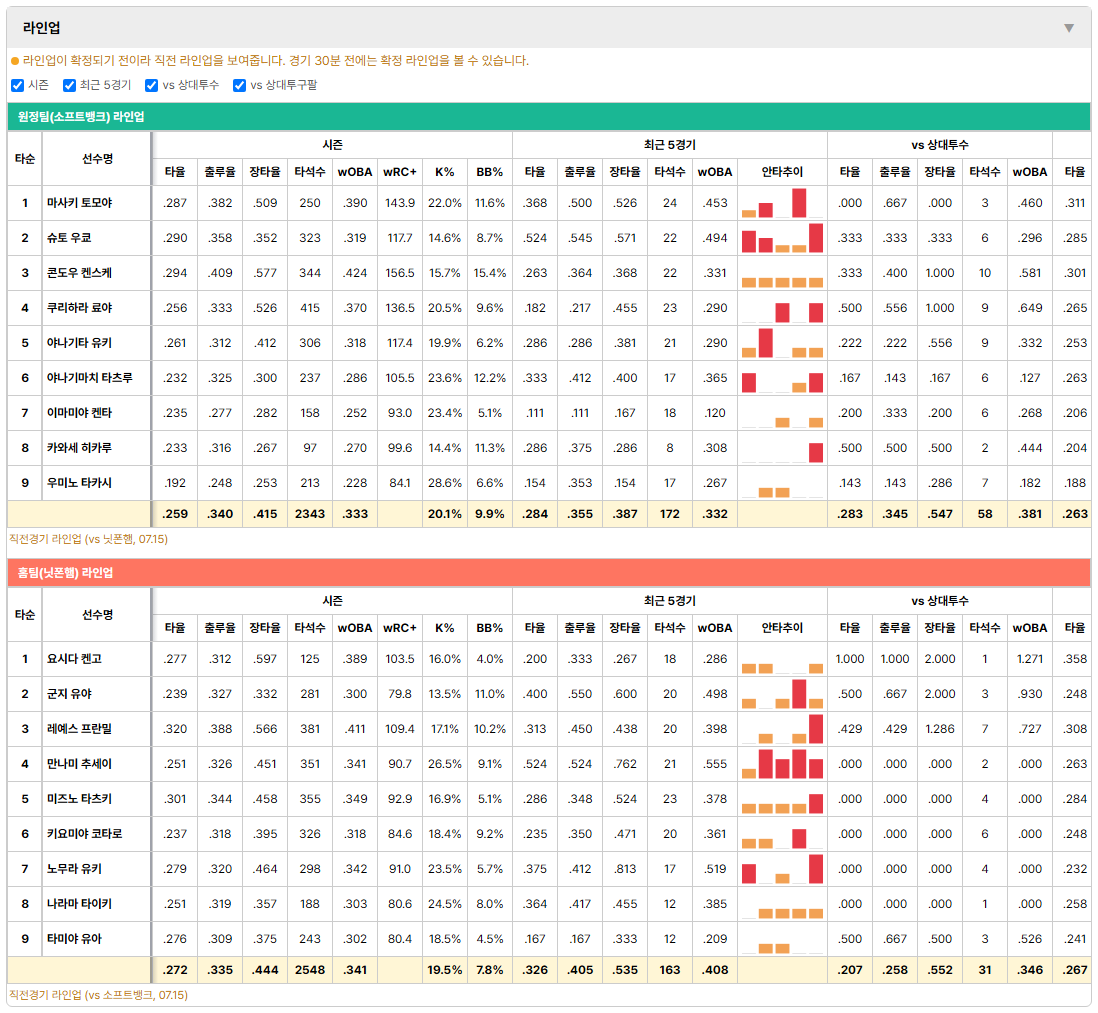
Task: Open 노무라 유키 hit trend chart
Action: coord(782,869)
